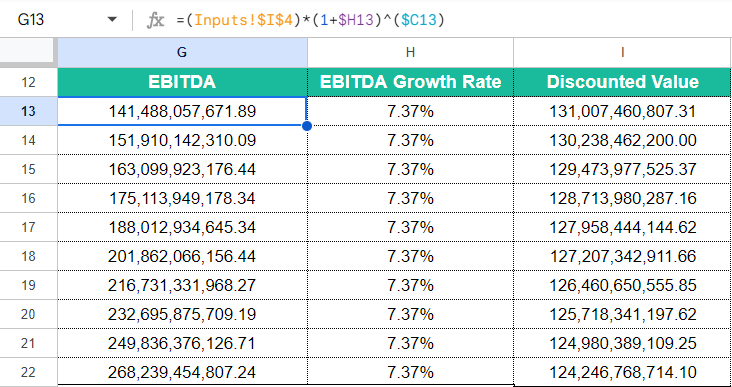Select cell with 131,007,460,807.31
The image size is (732, 387).
click(x=622, y=111)
